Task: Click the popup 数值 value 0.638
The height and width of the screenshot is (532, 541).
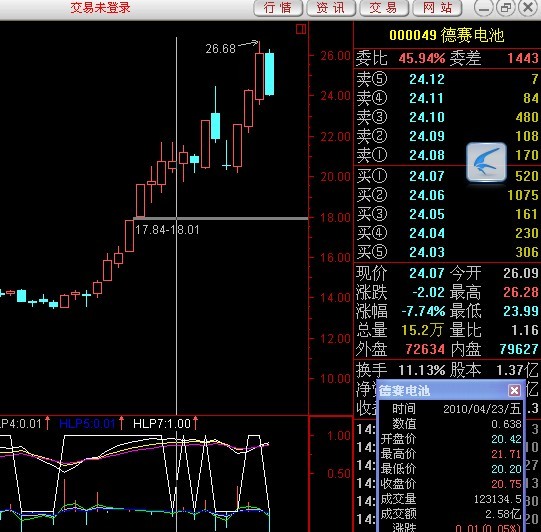Action: pos(506,424)
